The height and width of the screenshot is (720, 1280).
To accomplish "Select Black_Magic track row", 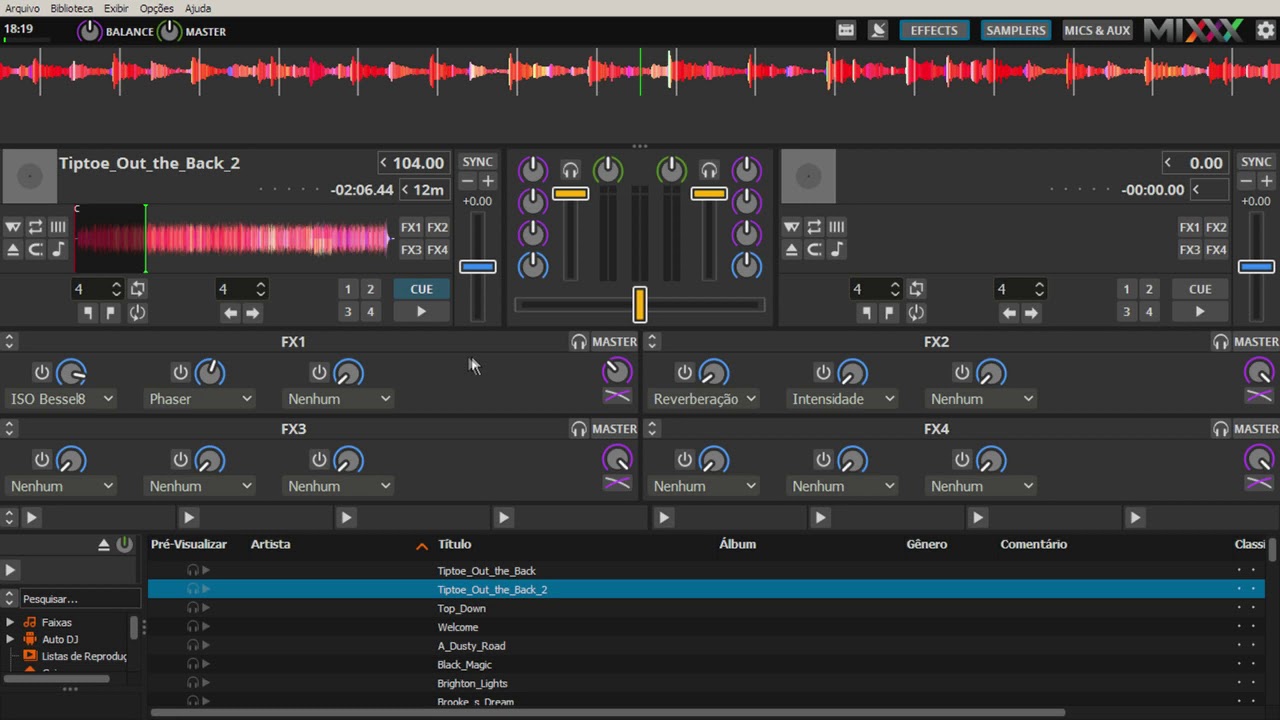I will click(x=706, y=665).
